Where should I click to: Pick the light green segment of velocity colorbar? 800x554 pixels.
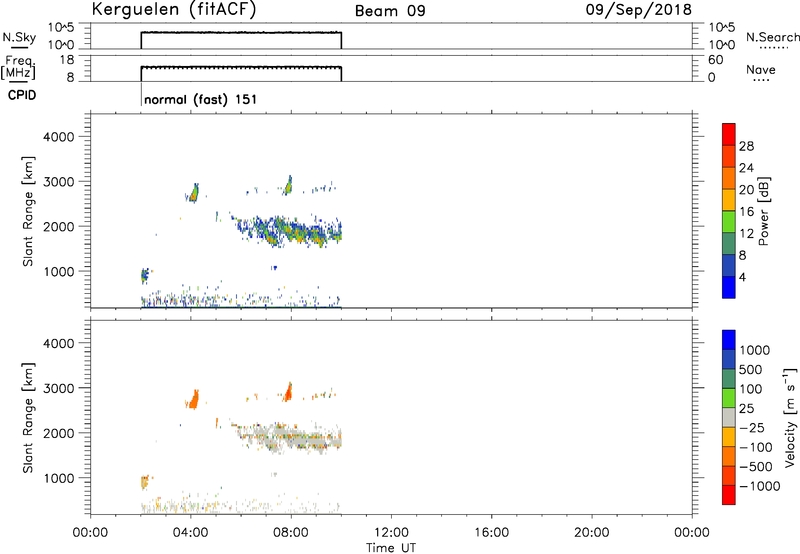tap(729, 398)
